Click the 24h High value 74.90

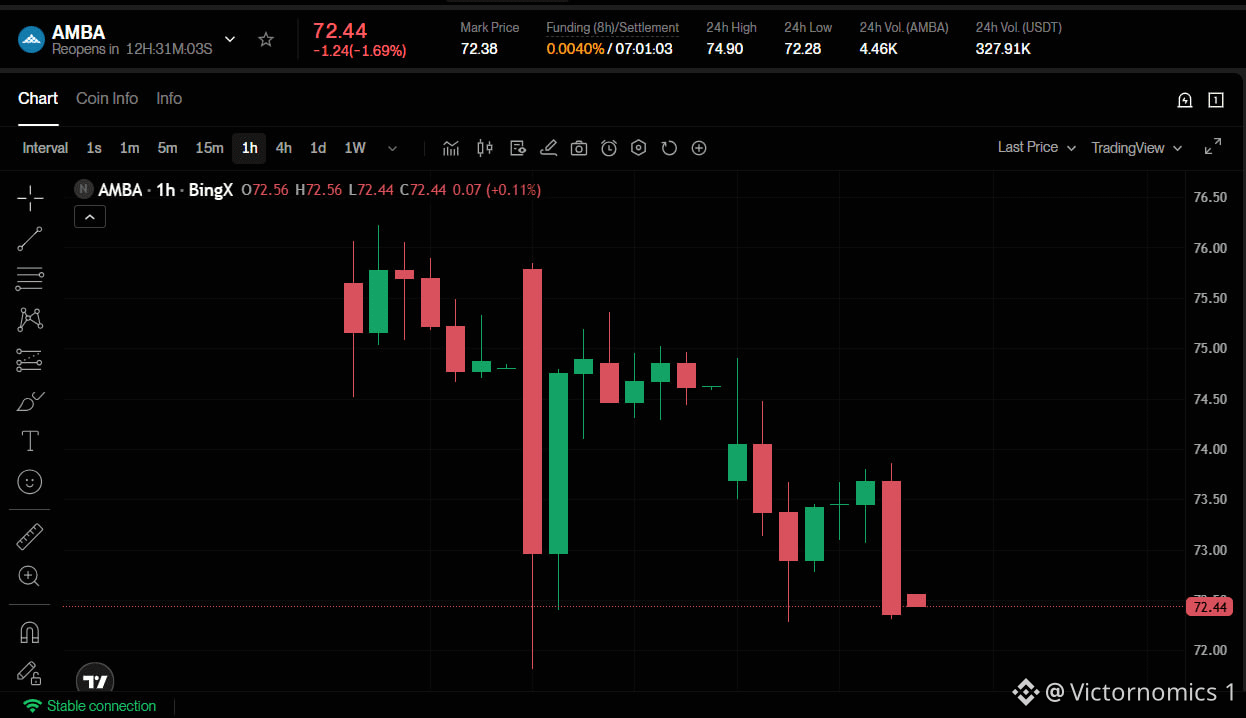tap(725, 48)
